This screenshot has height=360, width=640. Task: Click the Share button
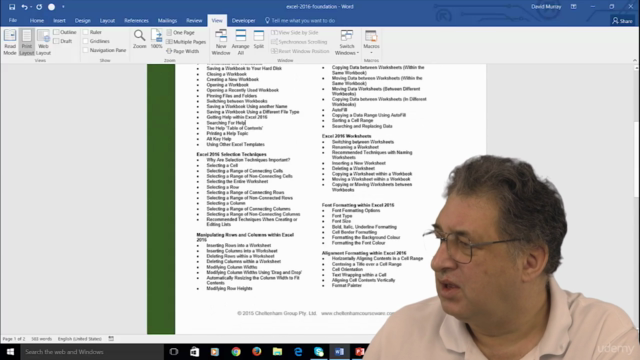point(622,20)
